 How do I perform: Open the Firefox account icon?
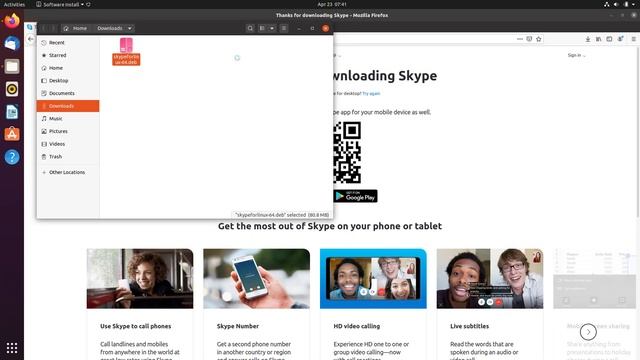coord(620,39)
